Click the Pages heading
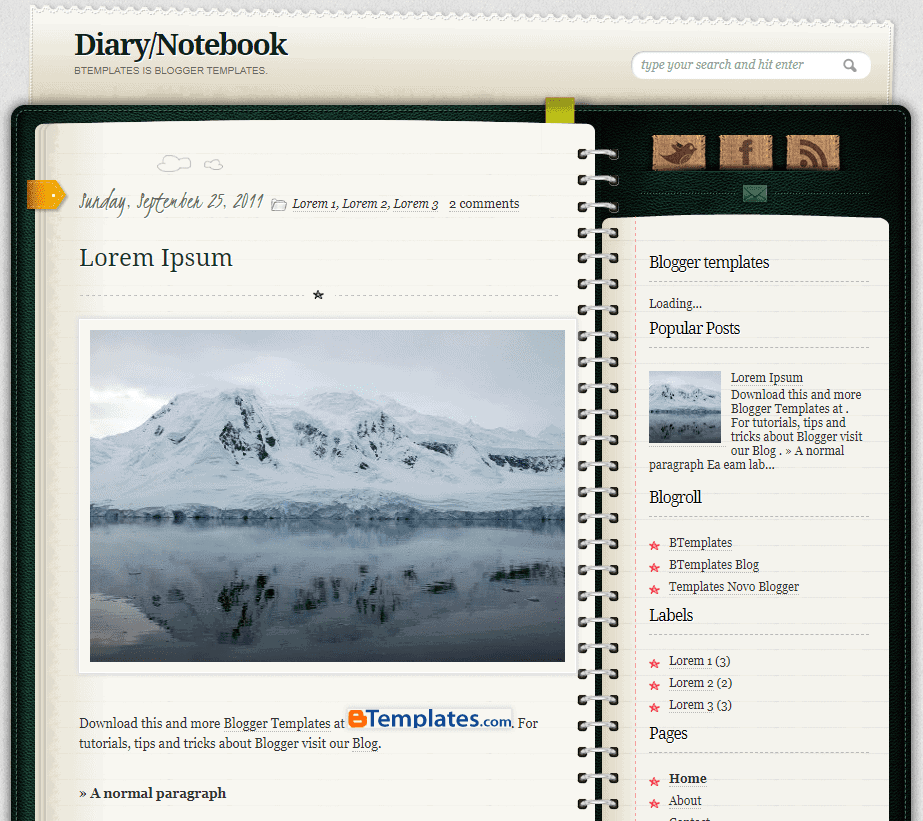Screen dimensions: 923x821 tap(668, 733)
